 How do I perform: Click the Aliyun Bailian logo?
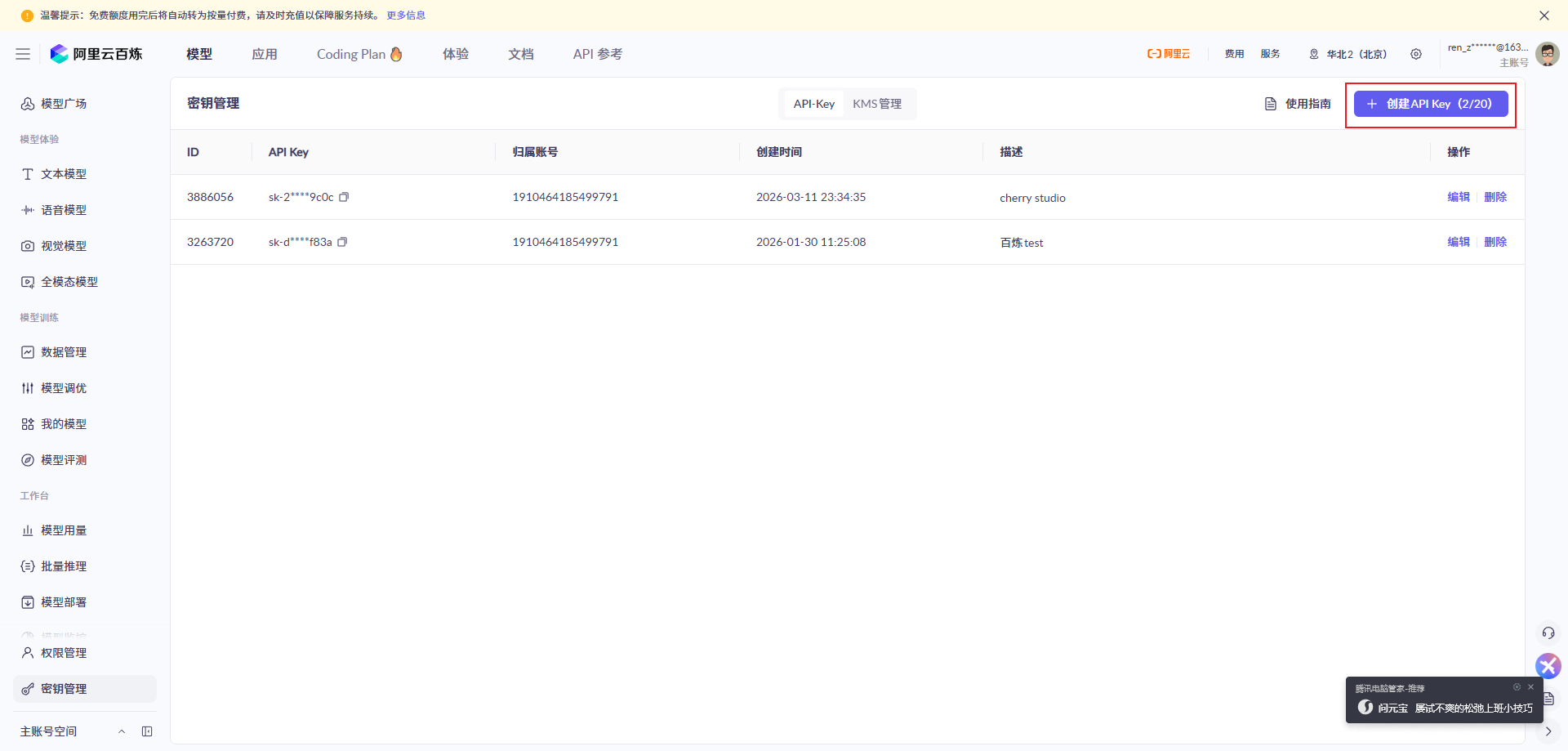pos(96,54)
